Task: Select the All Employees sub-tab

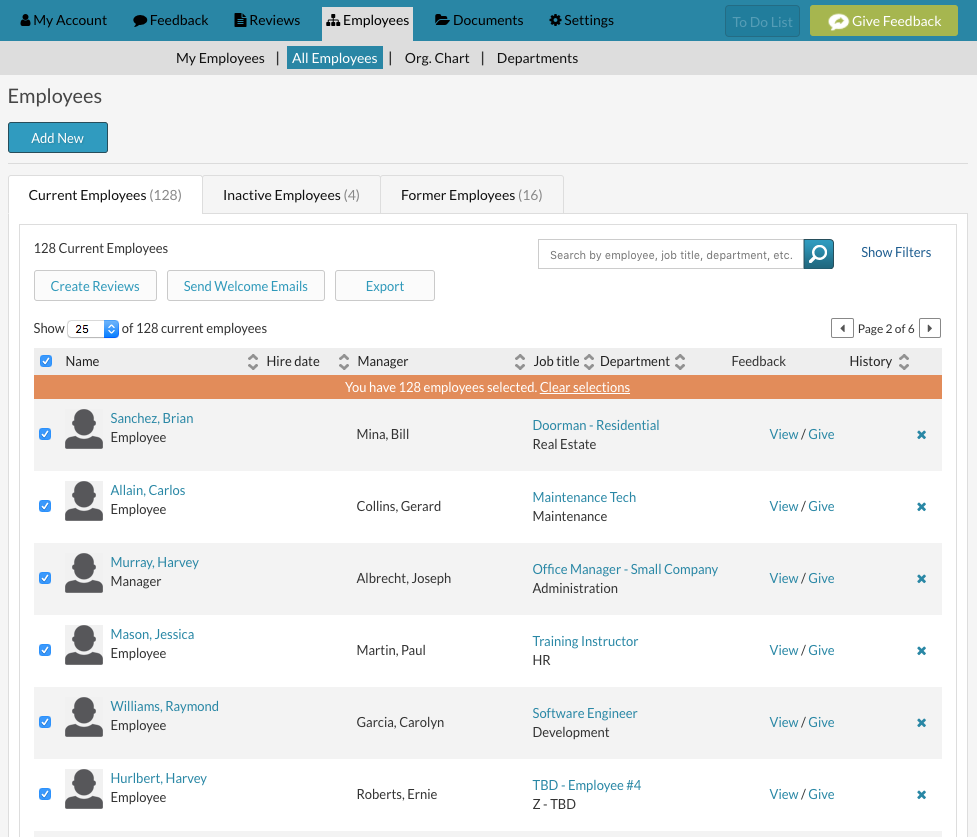Action: tap(335, 58)
